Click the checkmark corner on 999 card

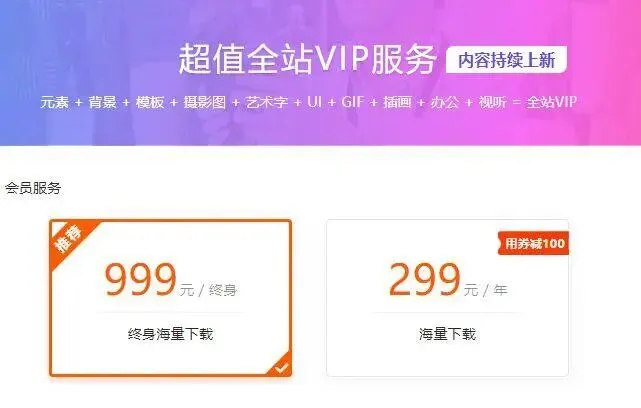click(281, 366)
